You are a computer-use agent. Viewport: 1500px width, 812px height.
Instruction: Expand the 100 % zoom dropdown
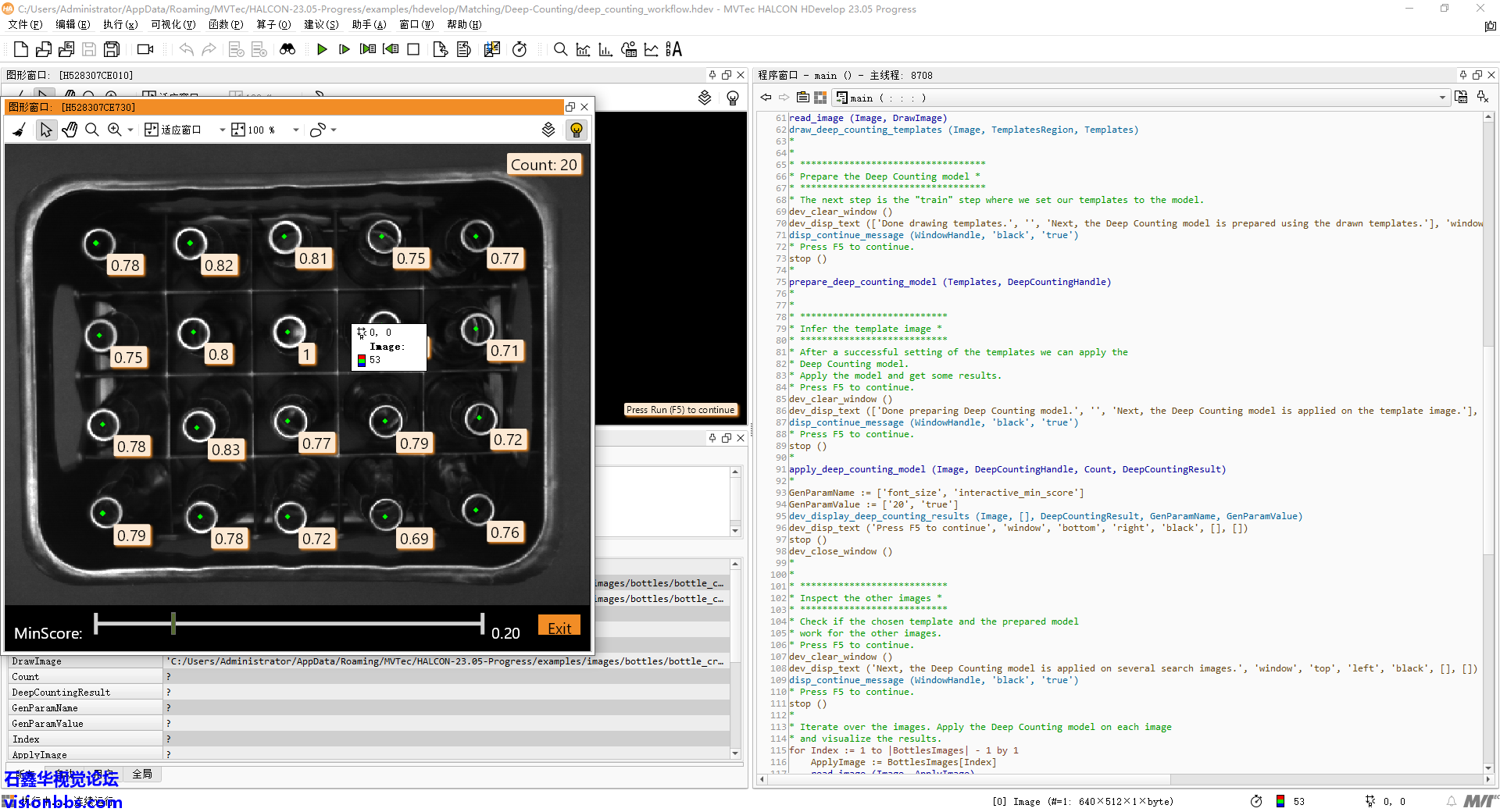[x=296, y=130]
